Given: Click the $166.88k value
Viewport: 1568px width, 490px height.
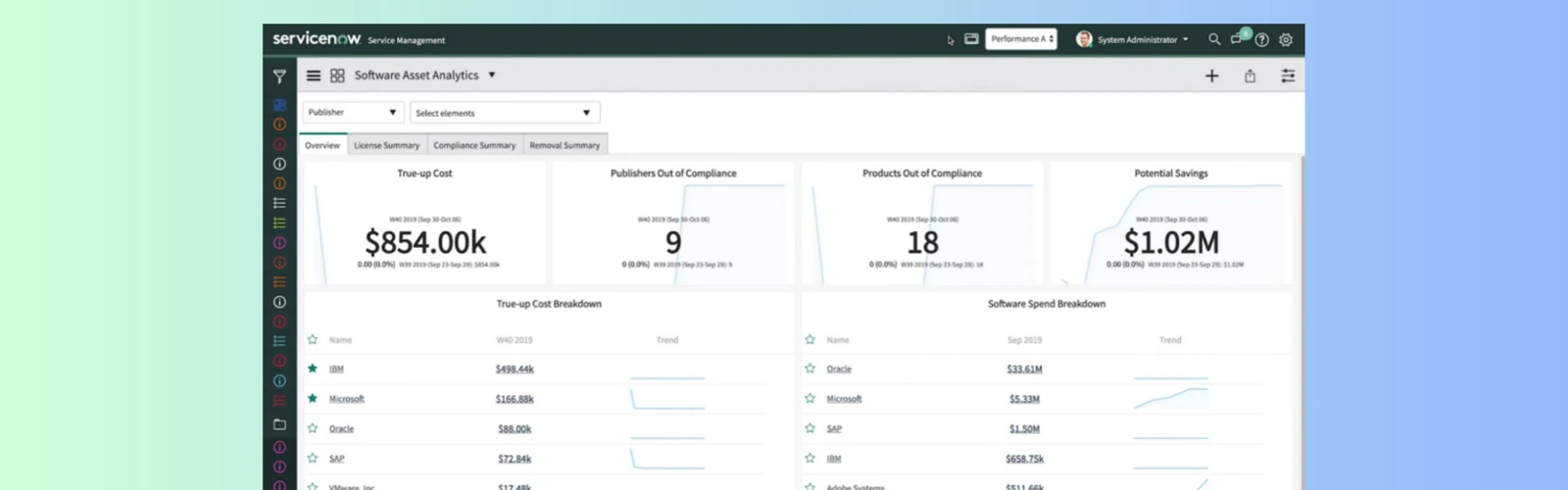Looking at the screenshot, I should pyautogui.click(x=514, y=399).
